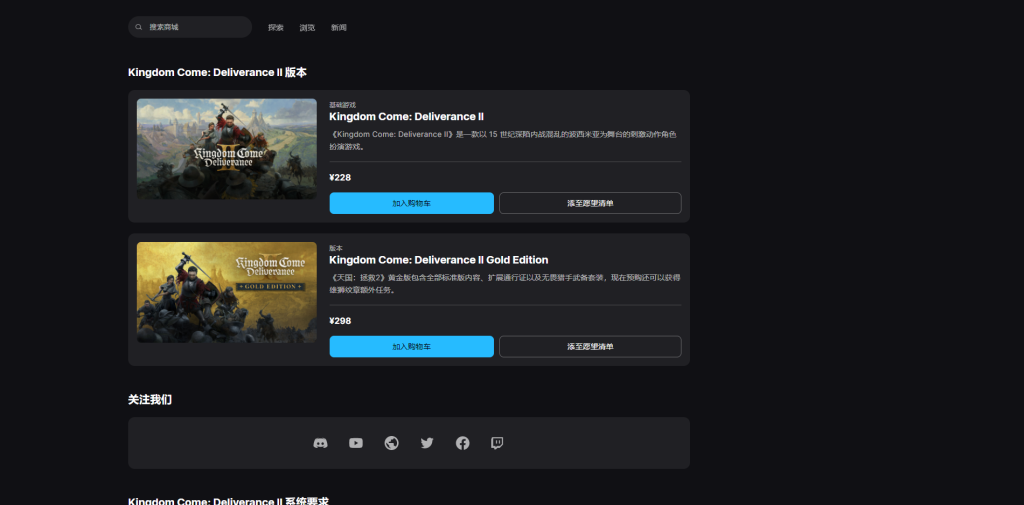Image resolution: width=1024 pixels, height=505 pixels.
Task: Click the Kingdom Come: Deliverance II 版本 heading
Action: [x=217, y=73]
